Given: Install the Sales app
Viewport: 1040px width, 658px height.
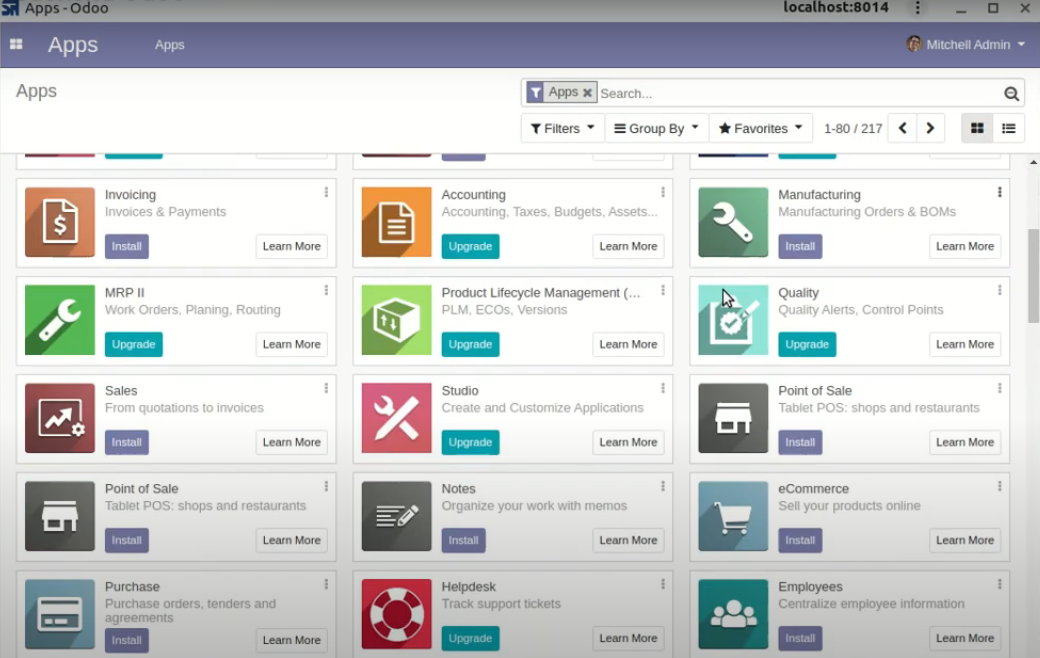Looking at the screenshot, I should click(127, 442).
